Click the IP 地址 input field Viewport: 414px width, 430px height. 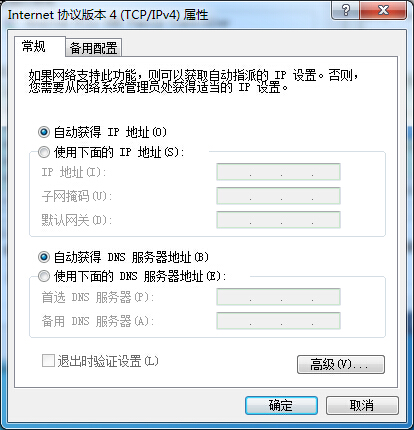point(278,172)
